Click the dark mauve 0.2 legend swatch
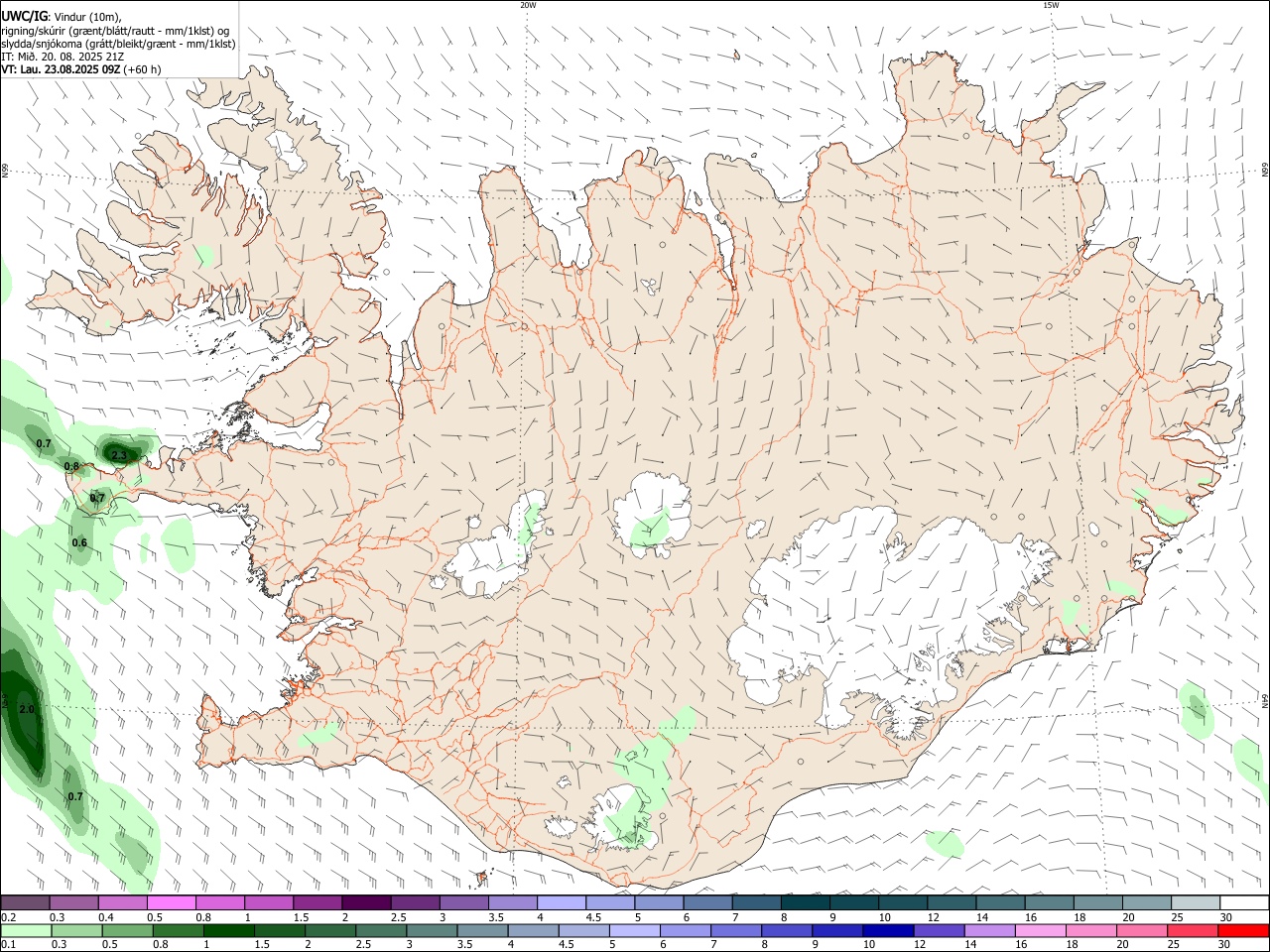This screenshot has width=1270, height=952. pos(25,903)
